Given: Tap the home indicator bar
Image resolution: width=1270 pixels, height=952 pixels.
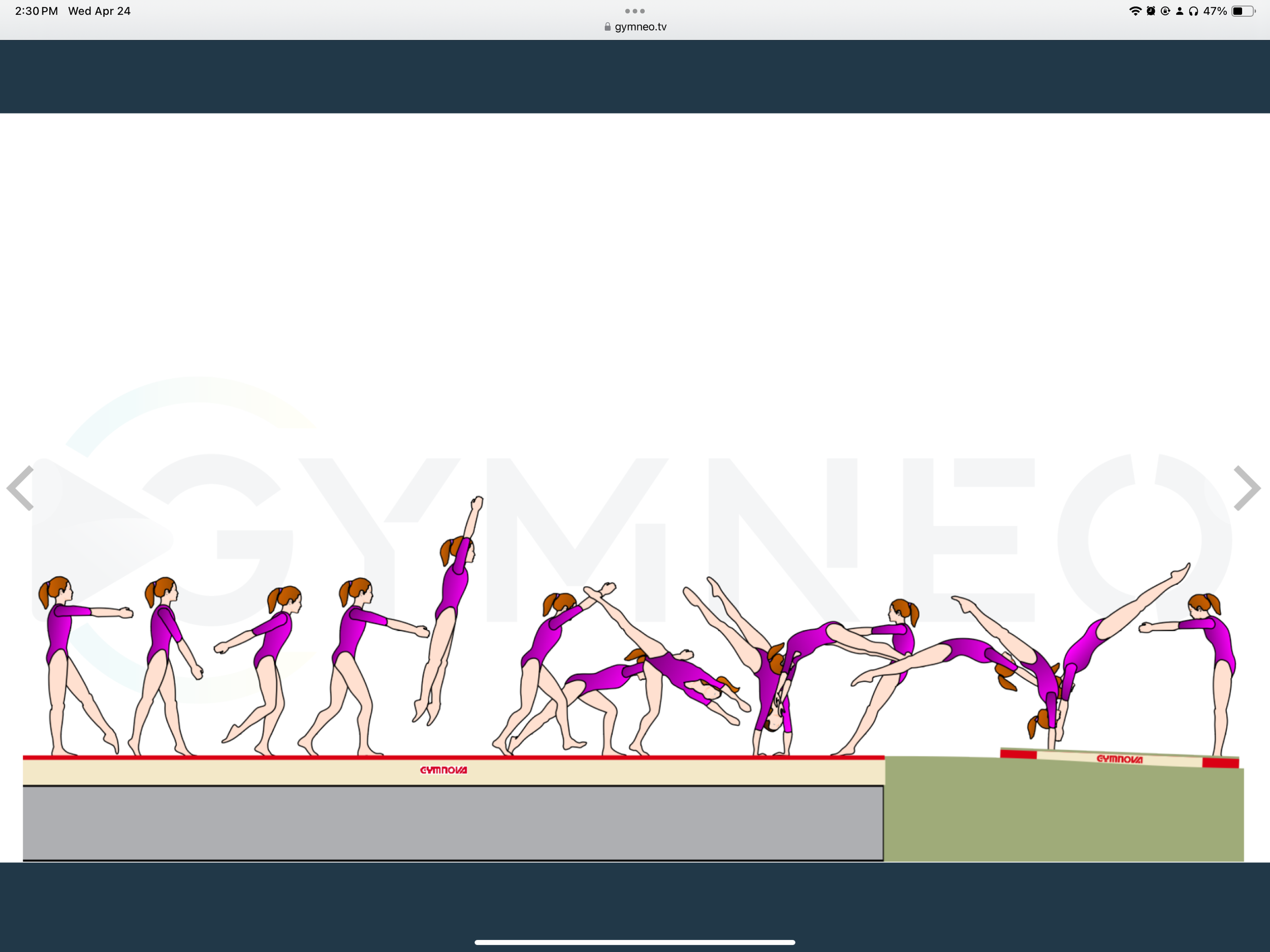Looking at the screenshot, I should [634, 942].
